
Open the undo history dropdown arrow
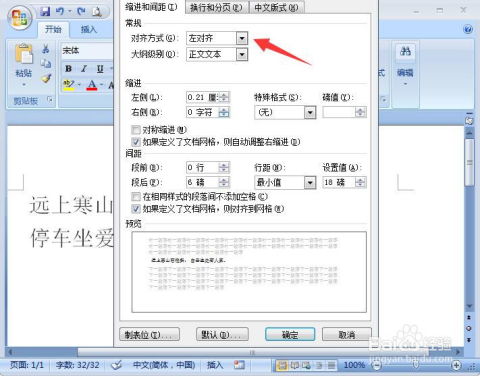tap(70, 12)
